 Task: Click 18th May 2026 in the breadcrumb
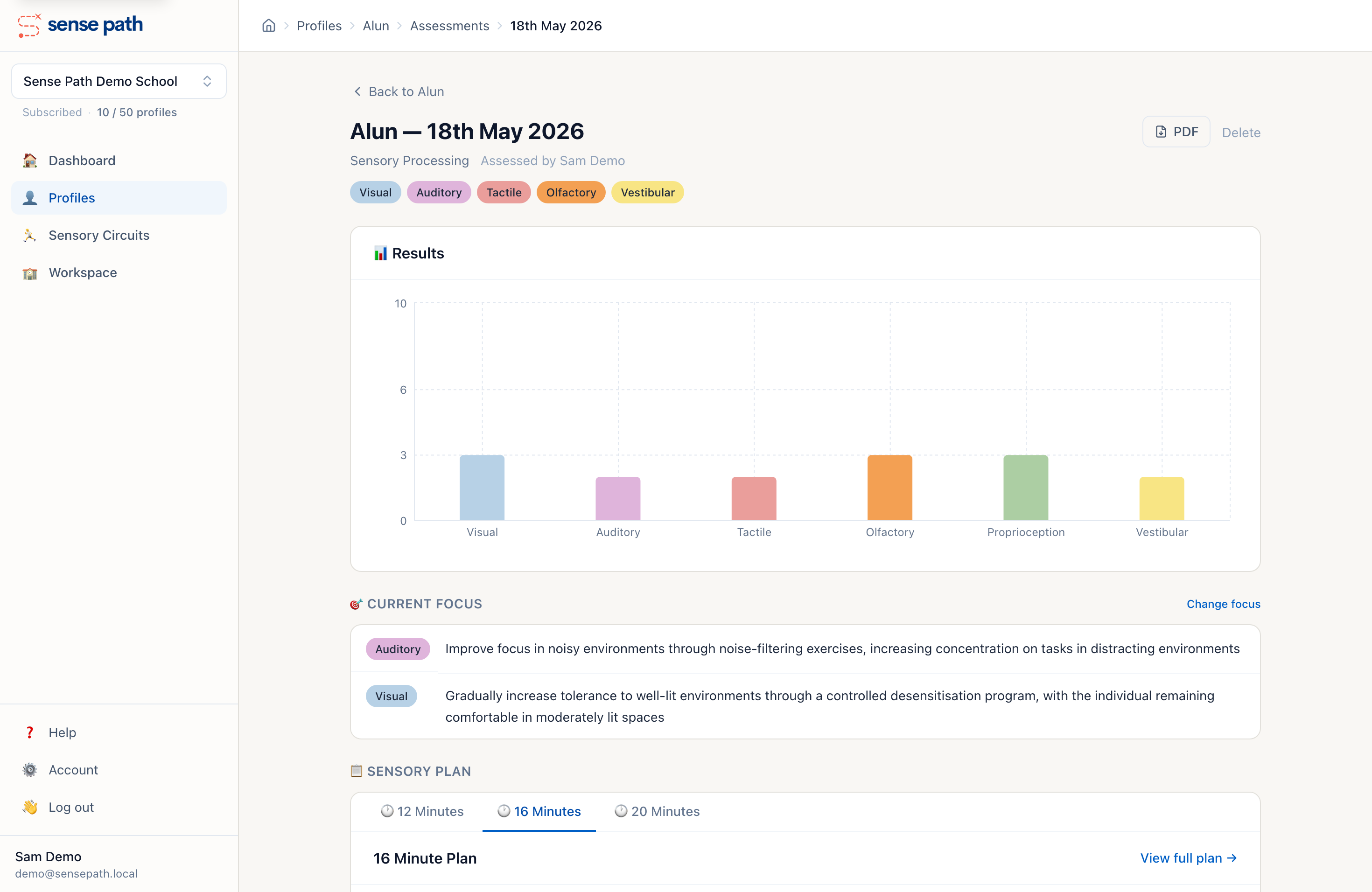tap(556, 26)
